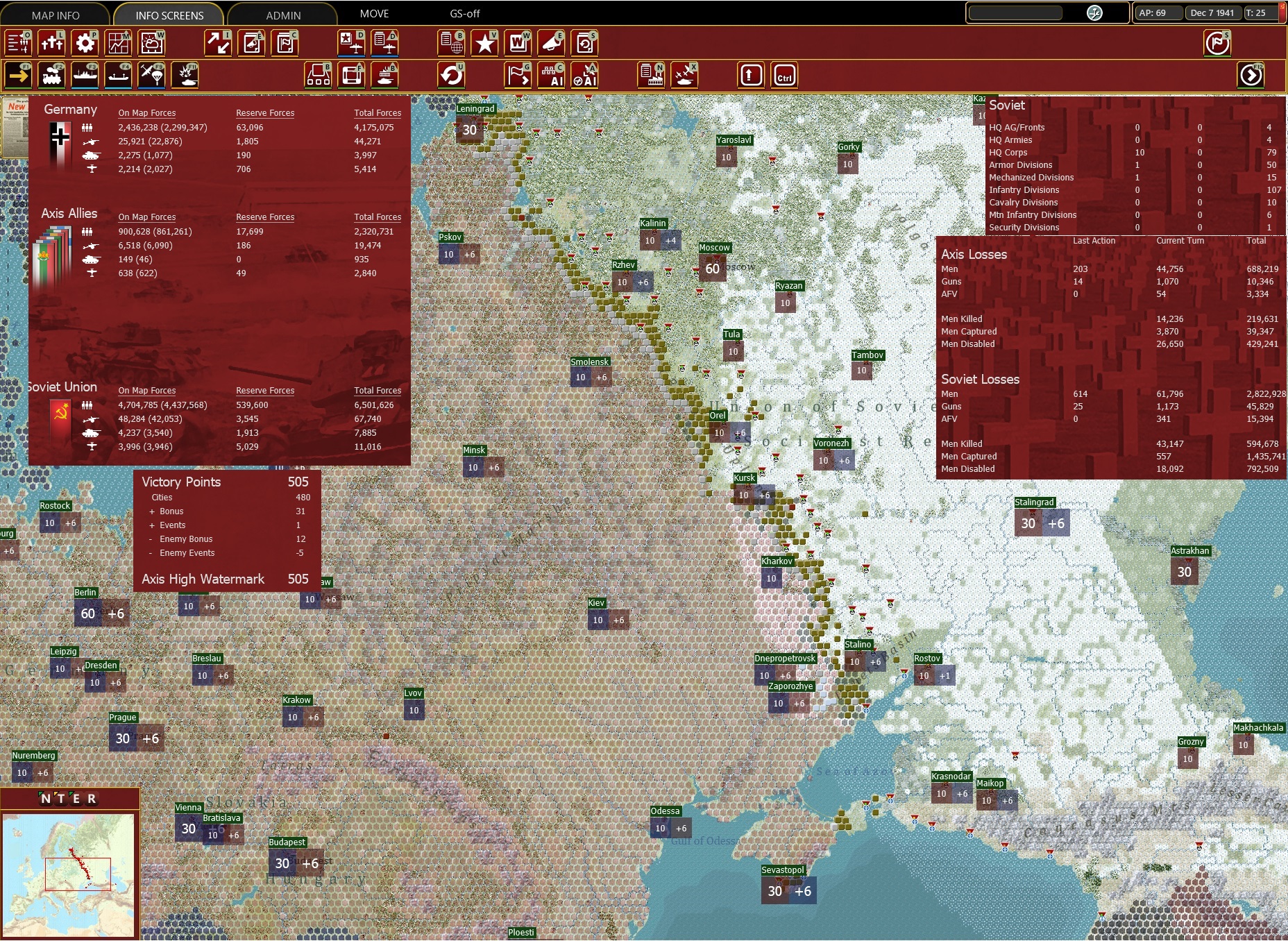This screenshot has width=1288, height=941.
Task: Select the rail movement train icon (F2)
Action: (52, 75)
